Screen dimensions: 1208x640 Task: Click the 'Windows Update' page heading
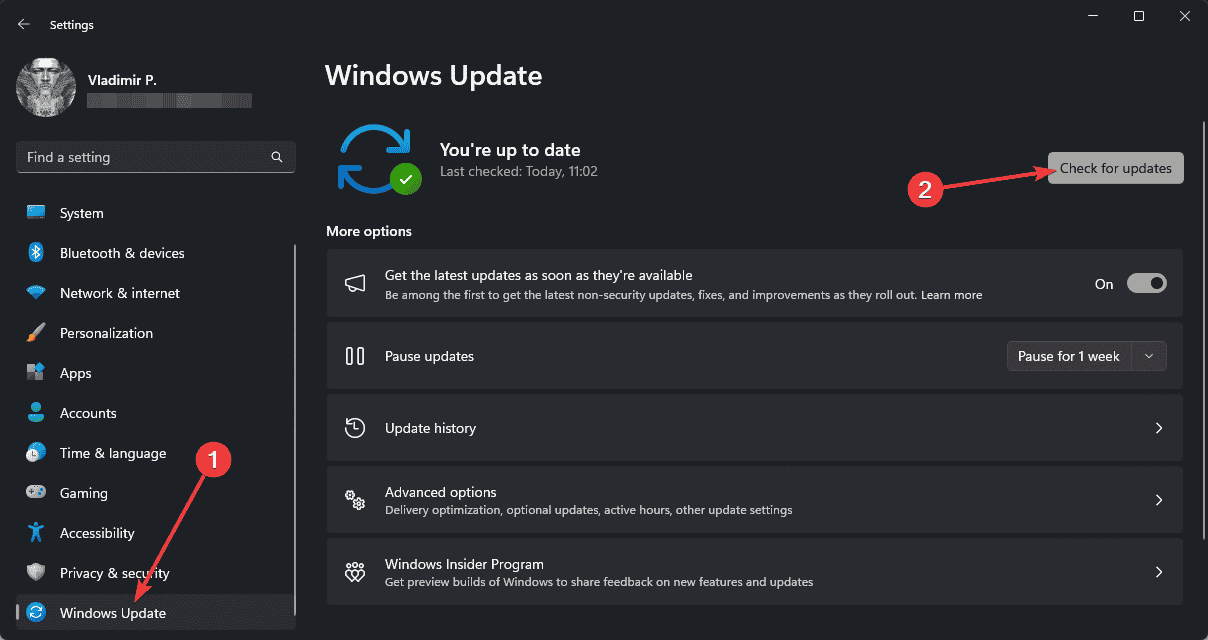[434, 75]
